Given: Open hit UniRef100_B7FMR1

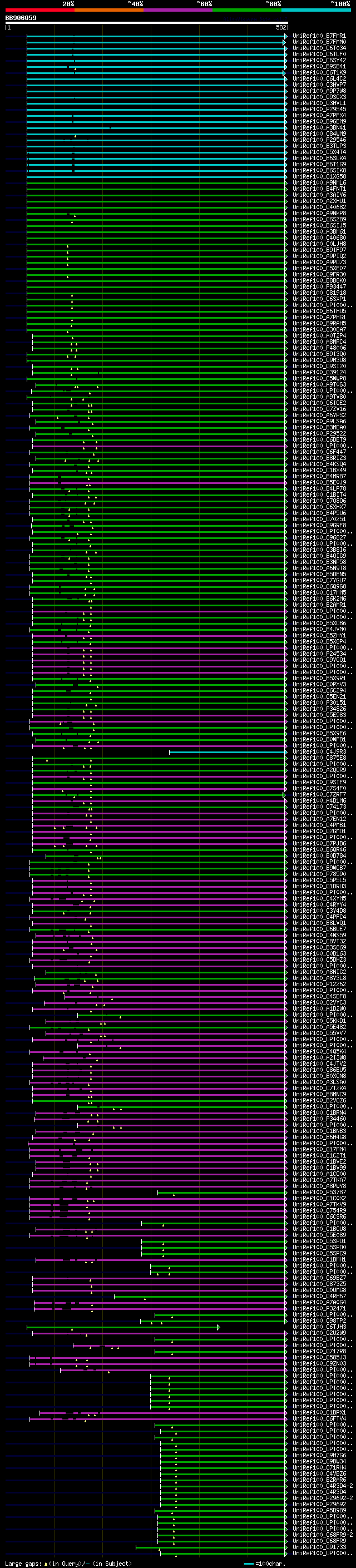Looking at the screenshot, I should [x=319, y=36].
